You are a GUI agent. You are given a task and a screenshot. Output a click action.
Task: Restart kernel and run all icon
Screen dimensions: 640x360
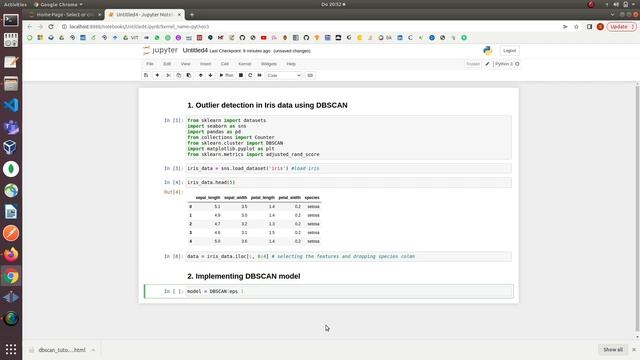(260, 76)
